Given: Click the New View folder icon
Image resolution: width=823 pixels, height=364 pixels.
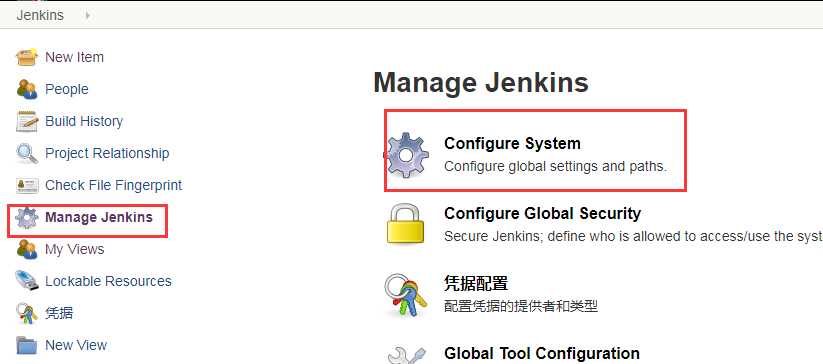Looking at the screenshot, I should pos(27,345).
